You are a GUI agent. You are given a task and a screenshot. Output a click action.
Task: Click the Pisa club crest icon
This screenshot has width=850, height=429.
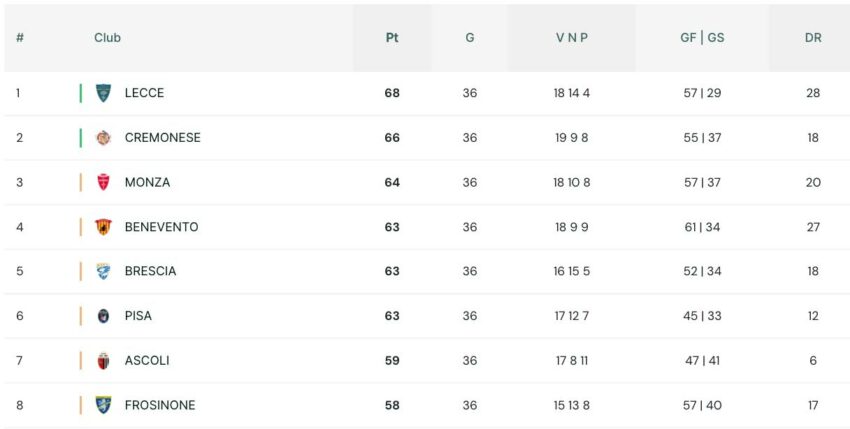[103, 316]
